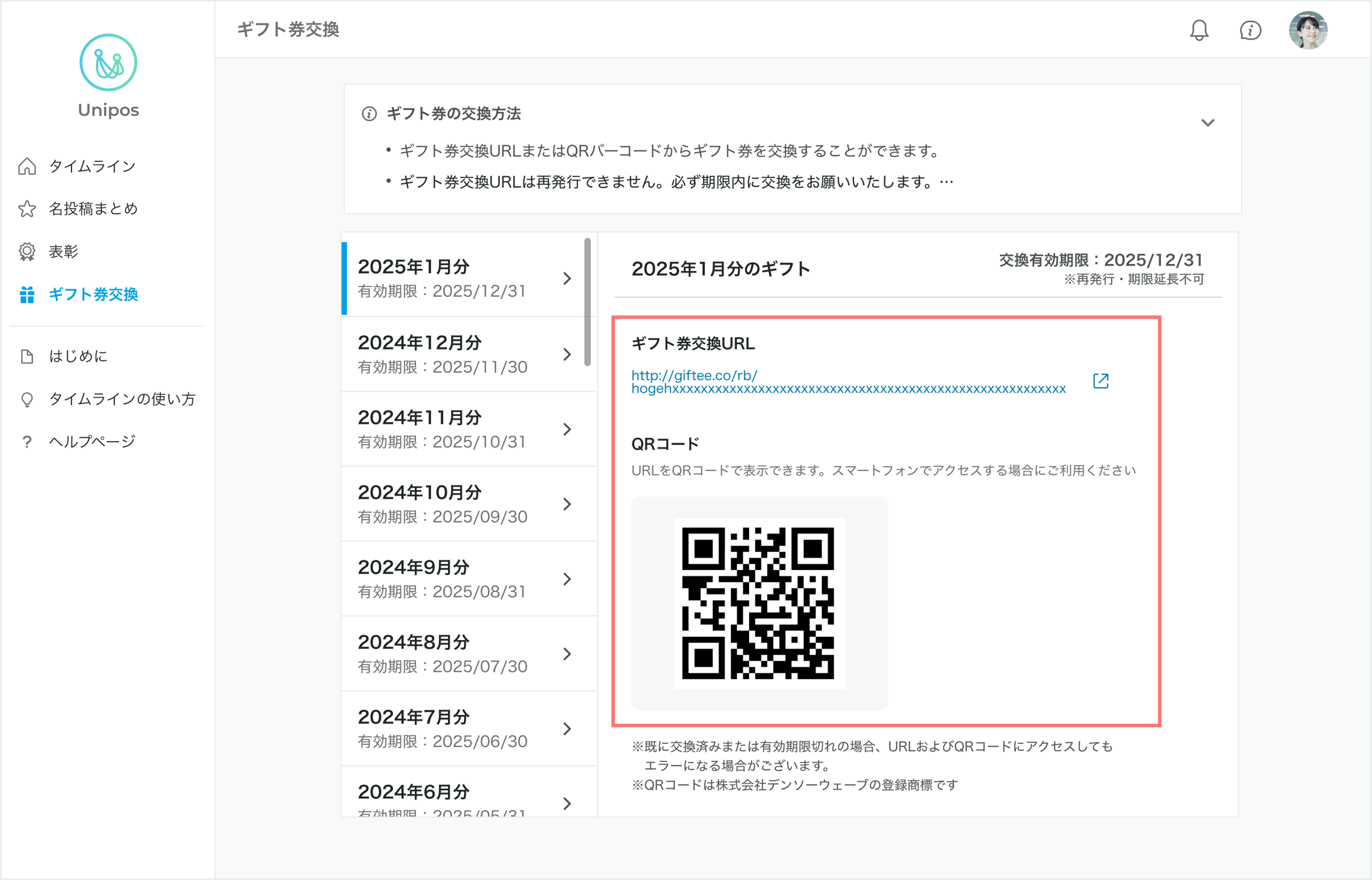Click the document icon beside はじめに
The width and height of the screenshot is (1372, 880).
click(27, 357)
